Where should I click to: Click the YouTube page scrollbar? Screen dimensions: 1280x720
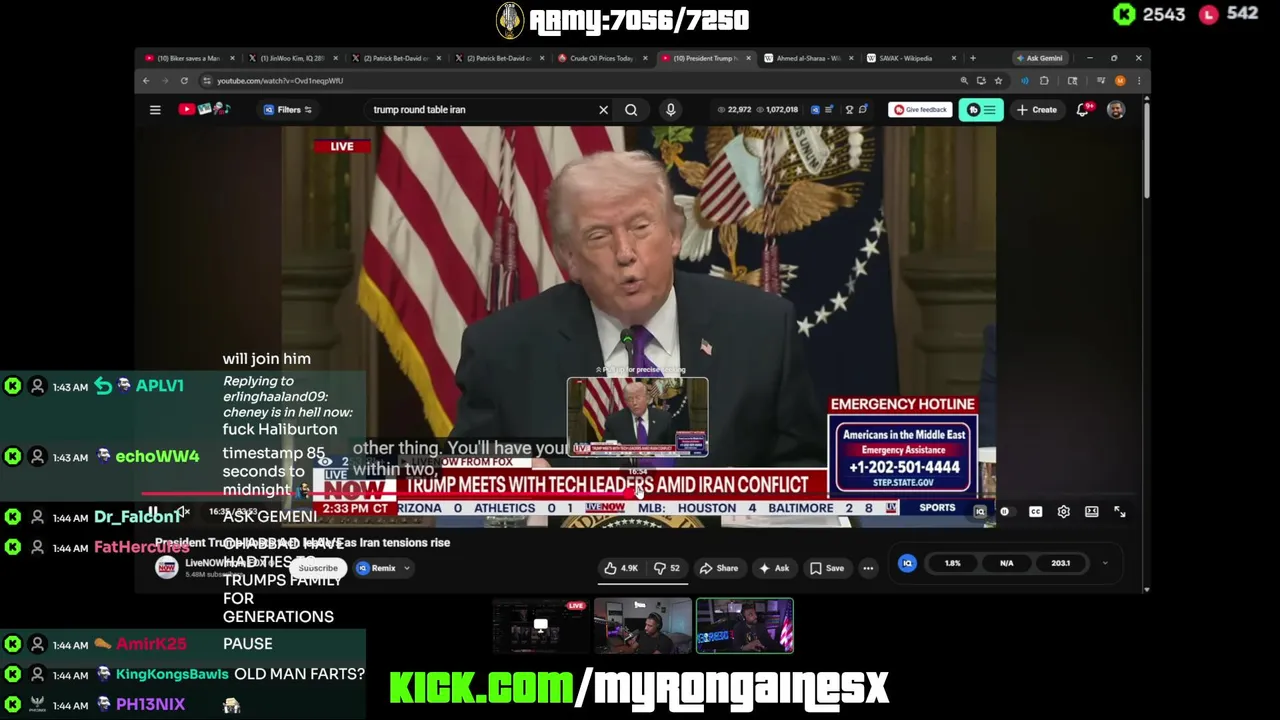(x=1147, y=150)
